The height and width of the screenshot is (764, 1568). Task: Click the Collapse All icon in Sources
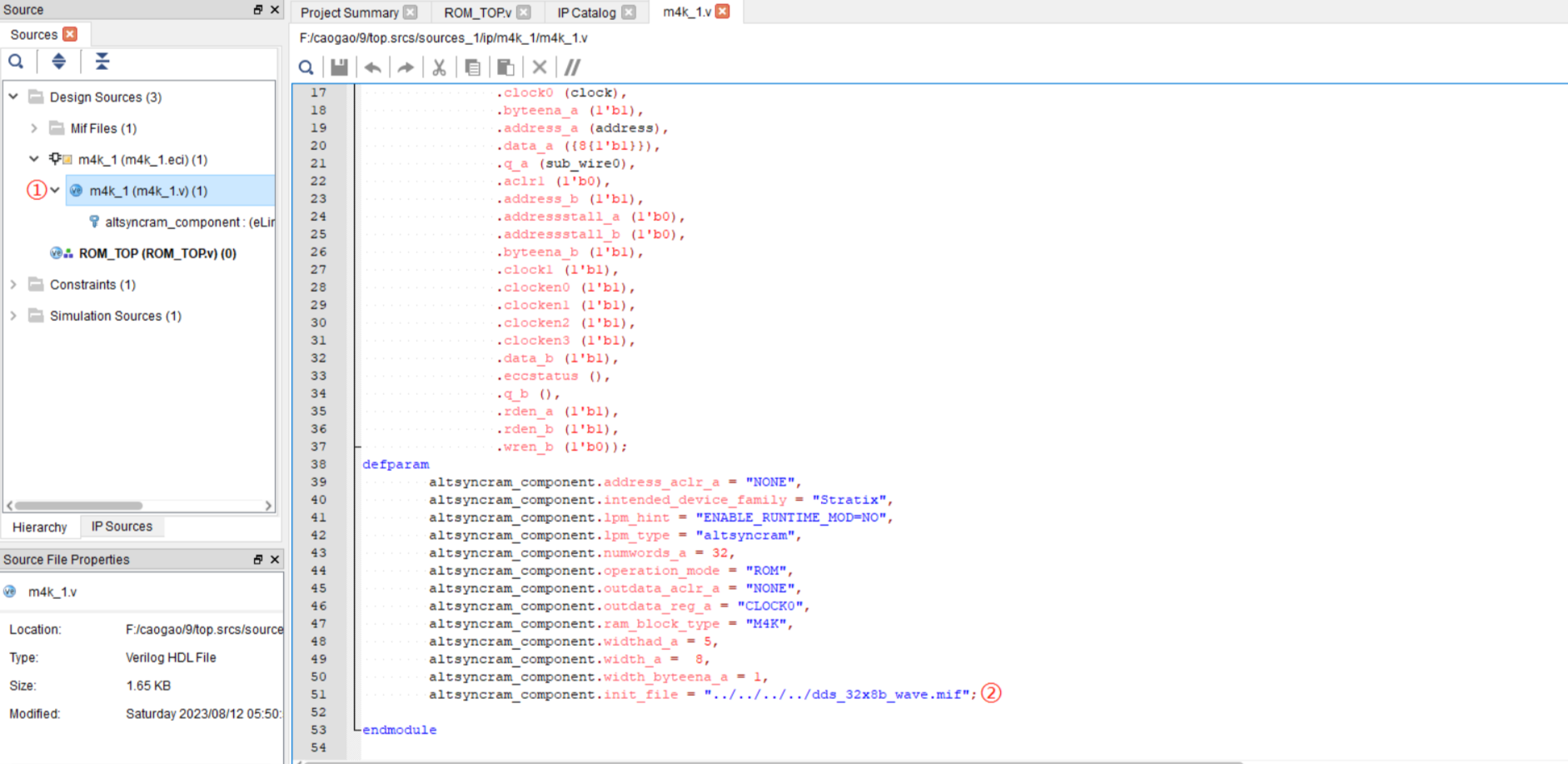tap(58, 62)
